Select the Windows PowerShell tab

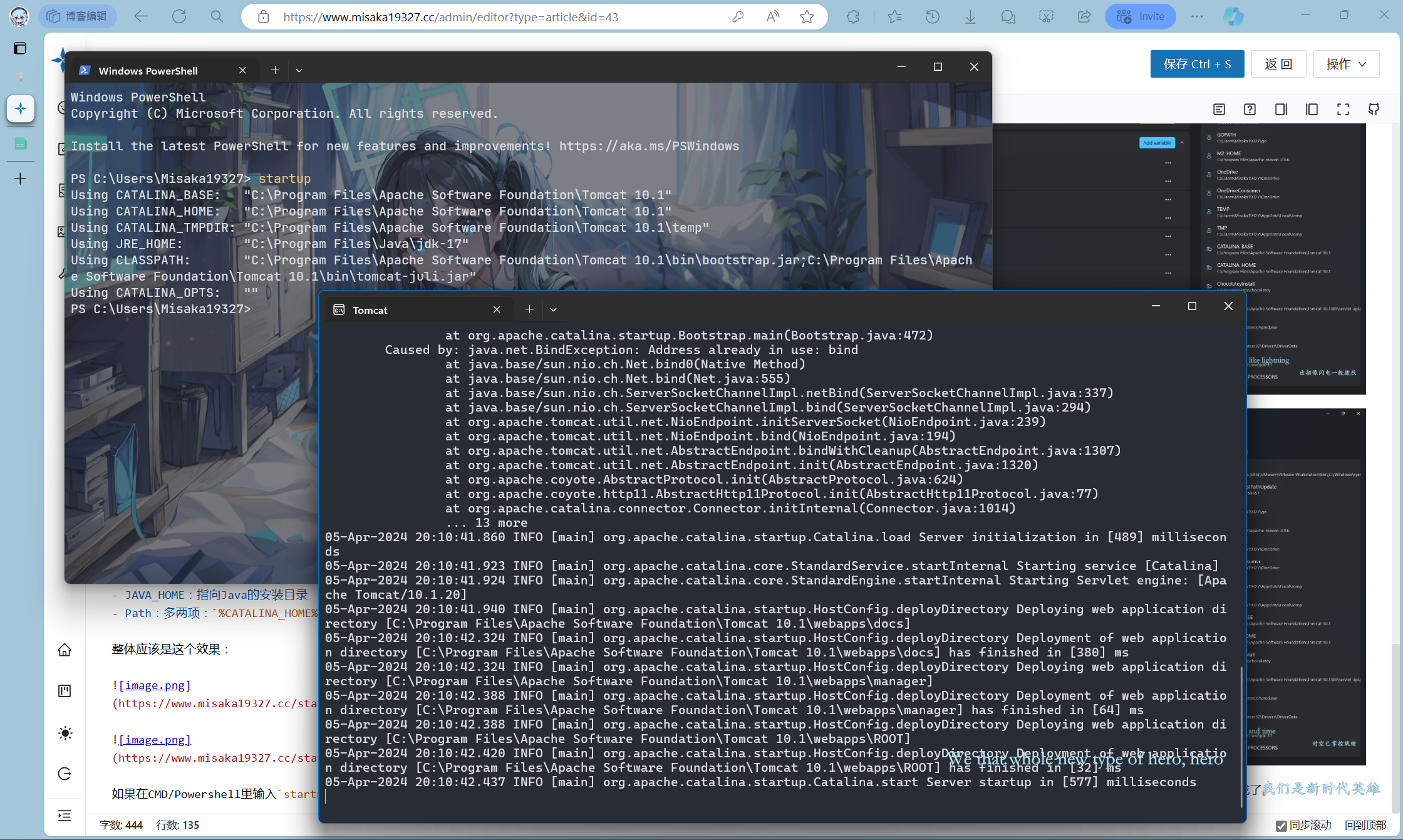point(162,70)
